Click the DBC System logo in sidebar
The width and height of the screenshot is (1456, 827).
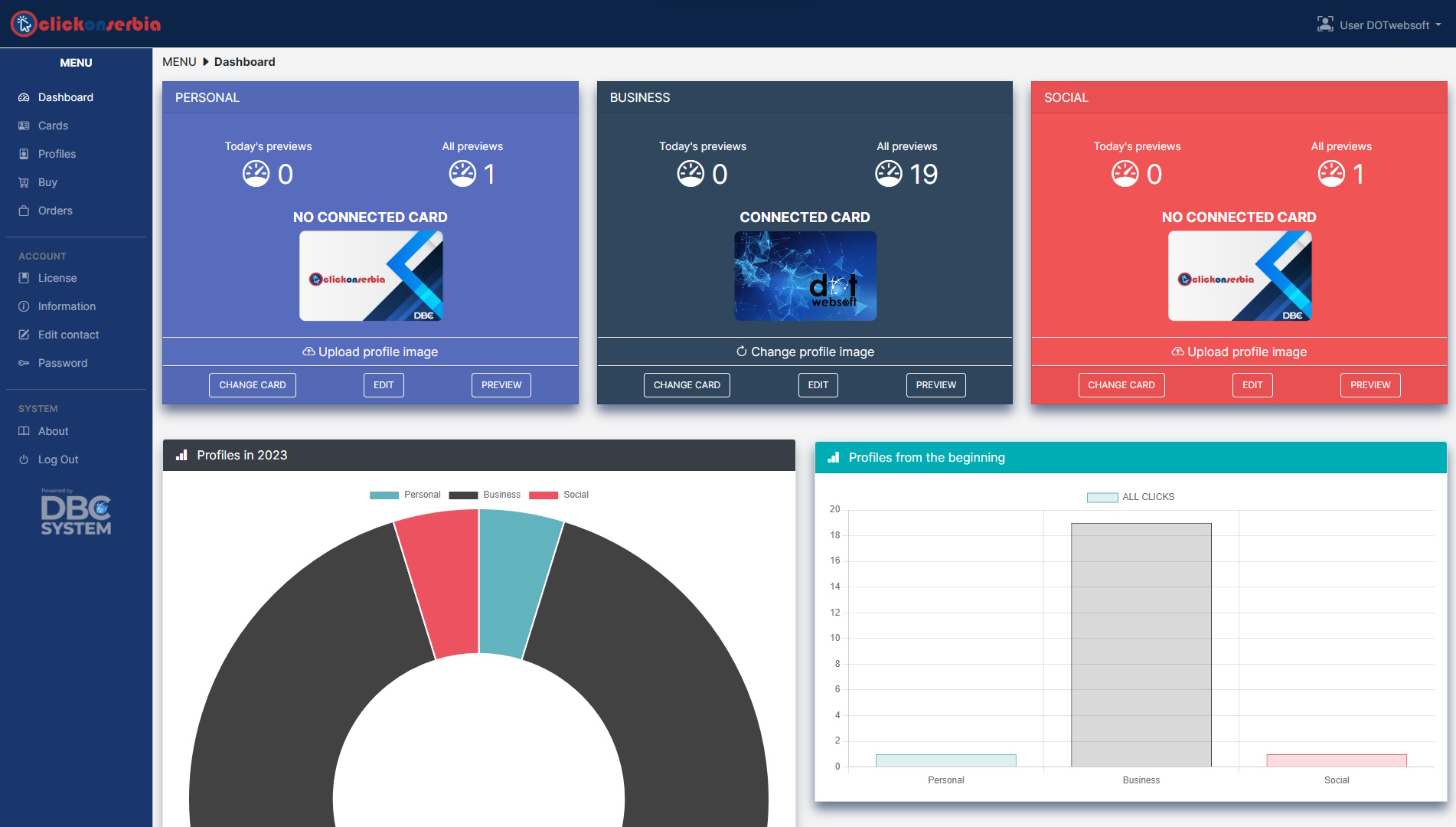(76, 514)
